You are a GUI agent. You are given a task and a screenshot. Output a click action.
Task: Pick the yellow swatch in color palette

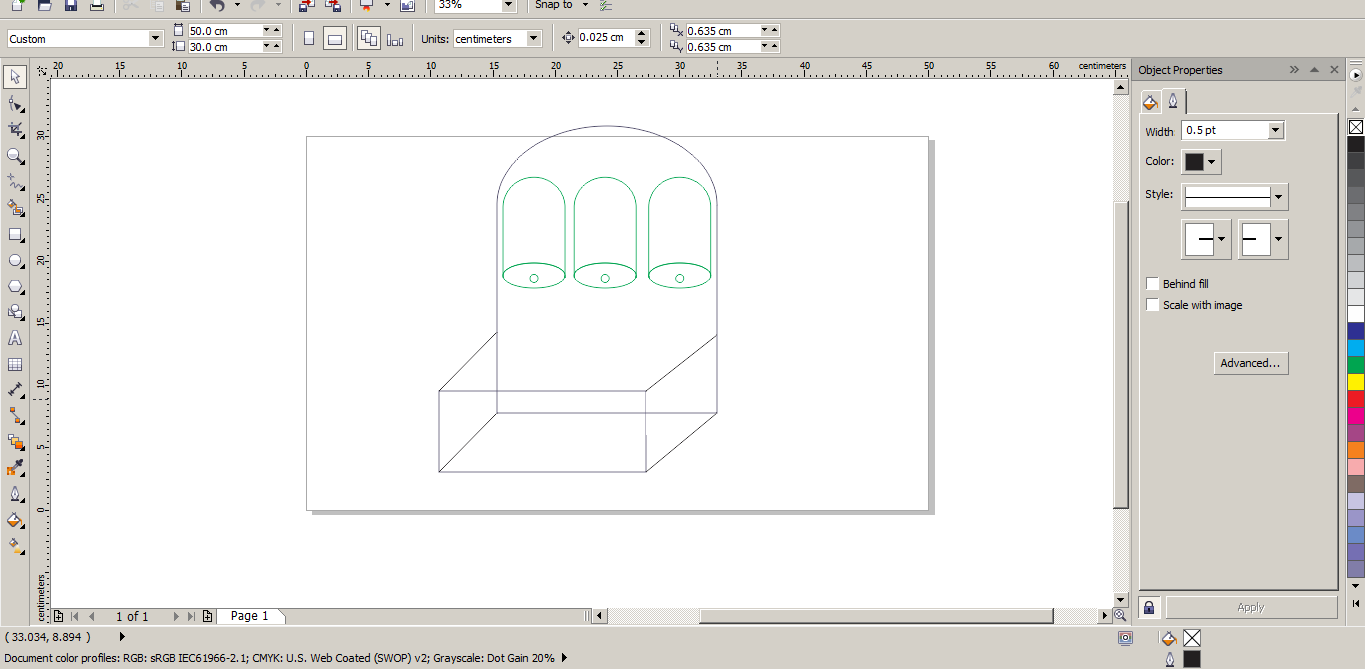point(1355,382)
